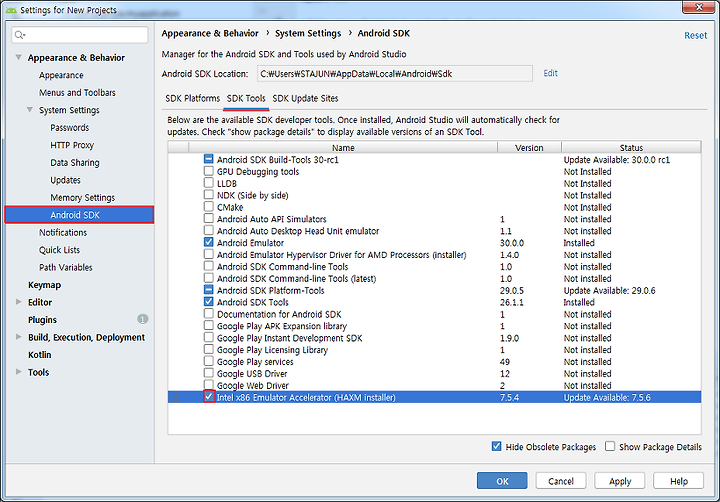
Task: Expand Build, Execution, Deployment node
Action: pos(18,337)
